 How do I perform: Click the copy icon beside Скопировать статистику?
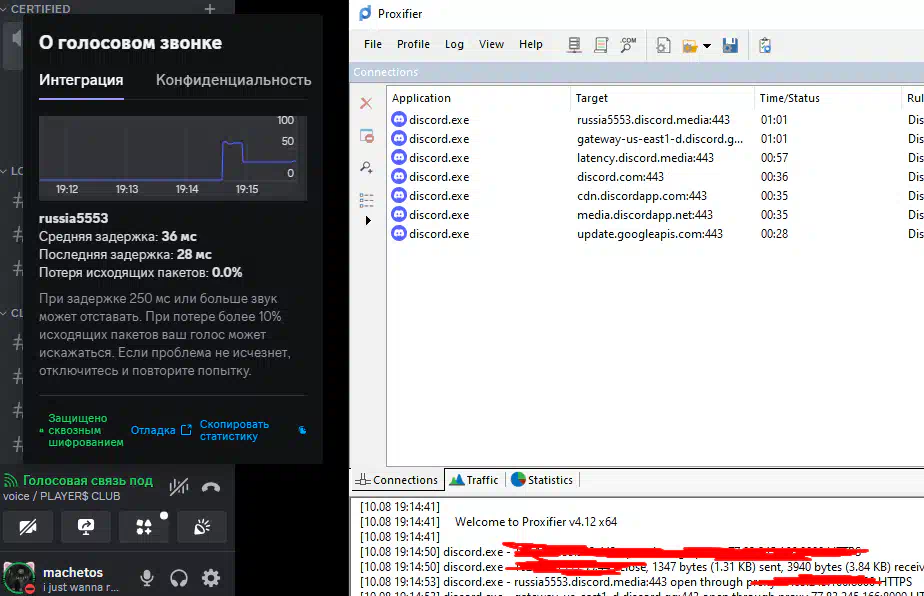coord(302,430)
